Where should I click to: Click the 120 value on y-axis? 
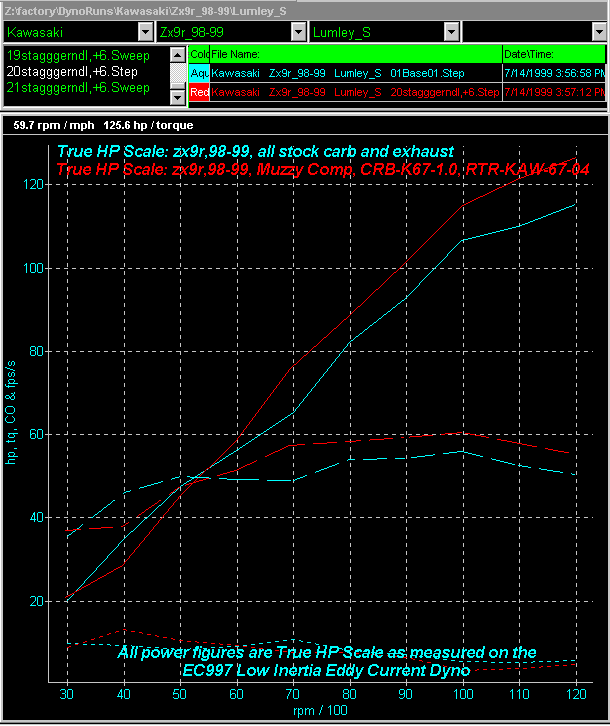click(33, 184)
